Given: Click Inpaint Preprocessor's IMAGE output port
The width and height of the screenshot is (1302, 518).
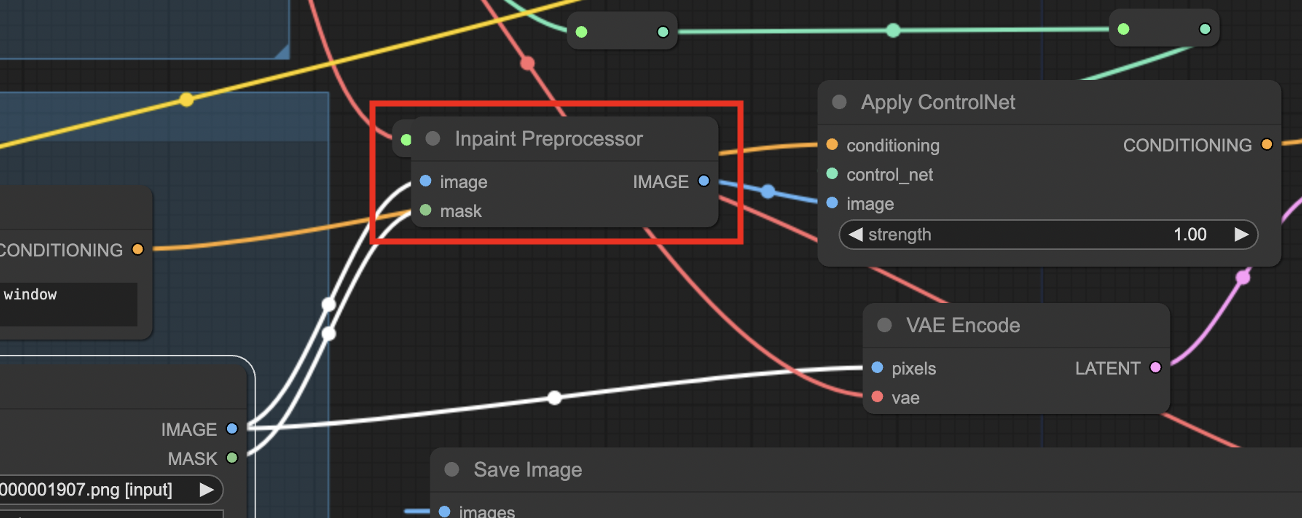Looking at the screenshot, I should [x=704, y=182].
